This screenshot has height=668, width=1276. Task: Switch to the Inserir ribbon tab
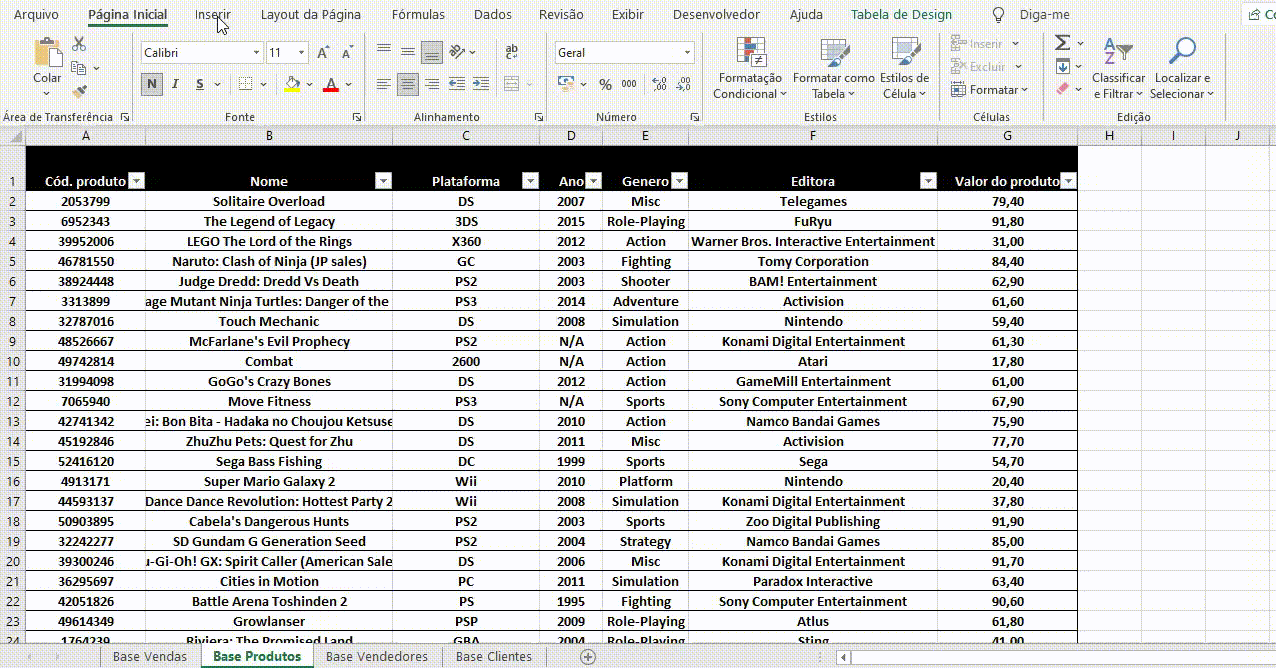212,15
